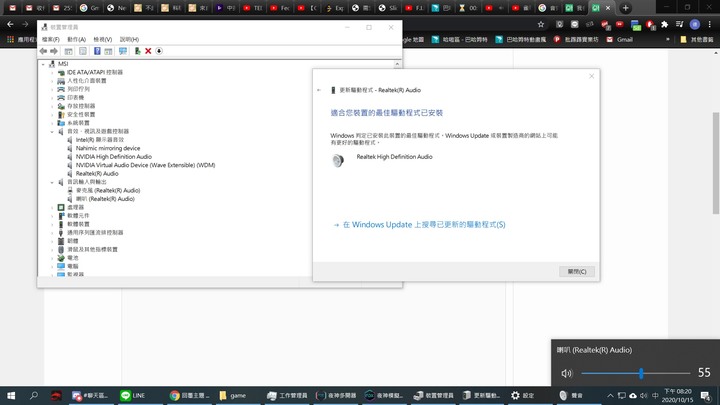Image resolution: width=720 pixels, height=405 pixels.
Task: Switch to 裝置管理員 taskbar button
Action: pyautogui.click(x=433, y=395)
